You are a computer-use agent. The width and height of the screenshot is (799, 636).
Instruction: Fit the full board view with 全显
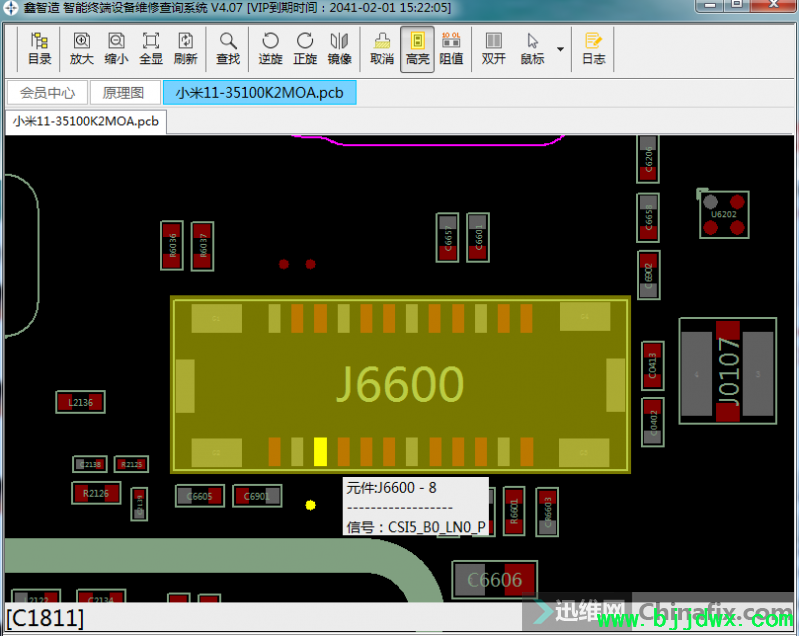click(x=151, y=49)
